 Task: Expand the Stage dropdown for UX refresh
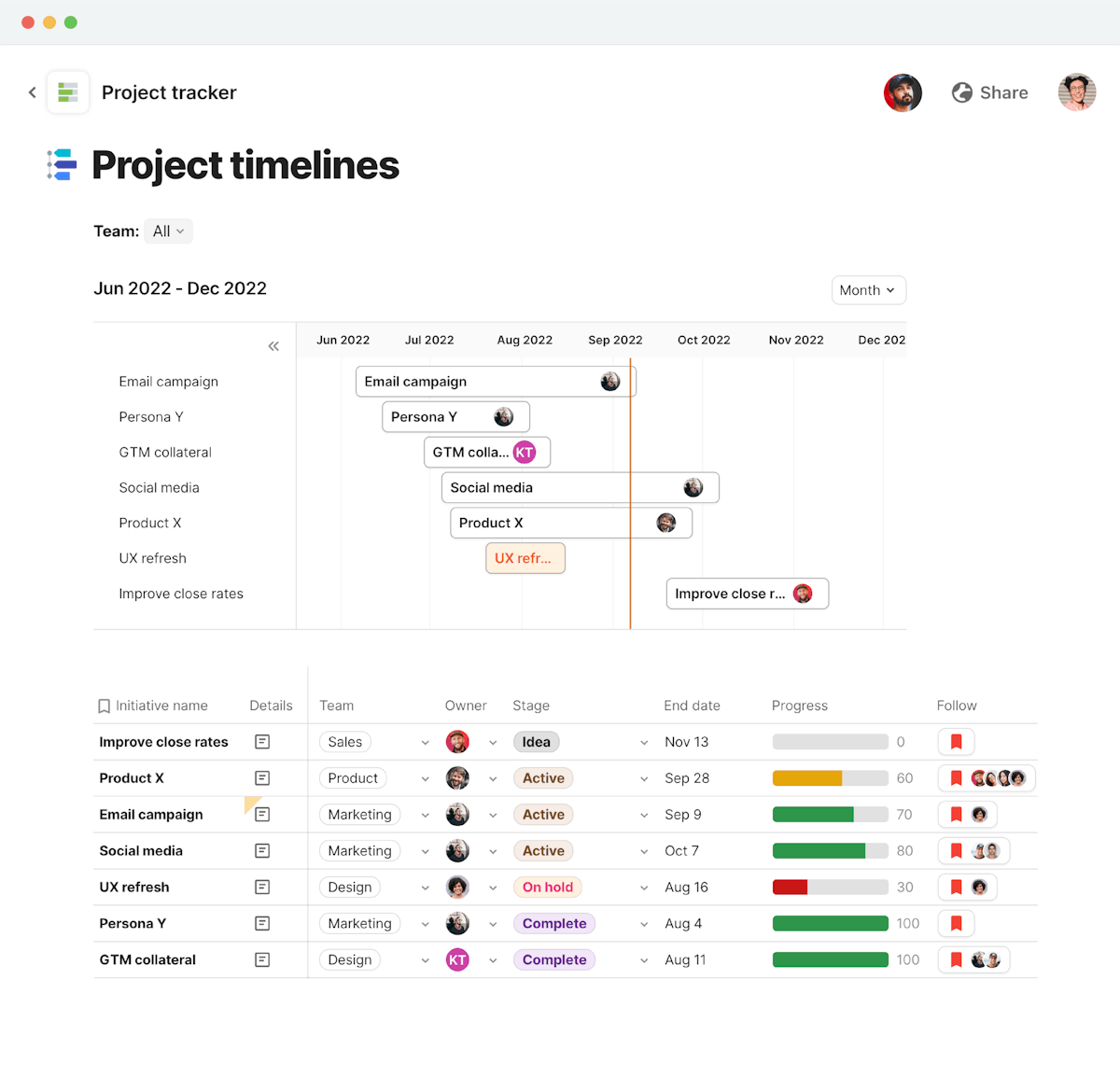[644, 888]
